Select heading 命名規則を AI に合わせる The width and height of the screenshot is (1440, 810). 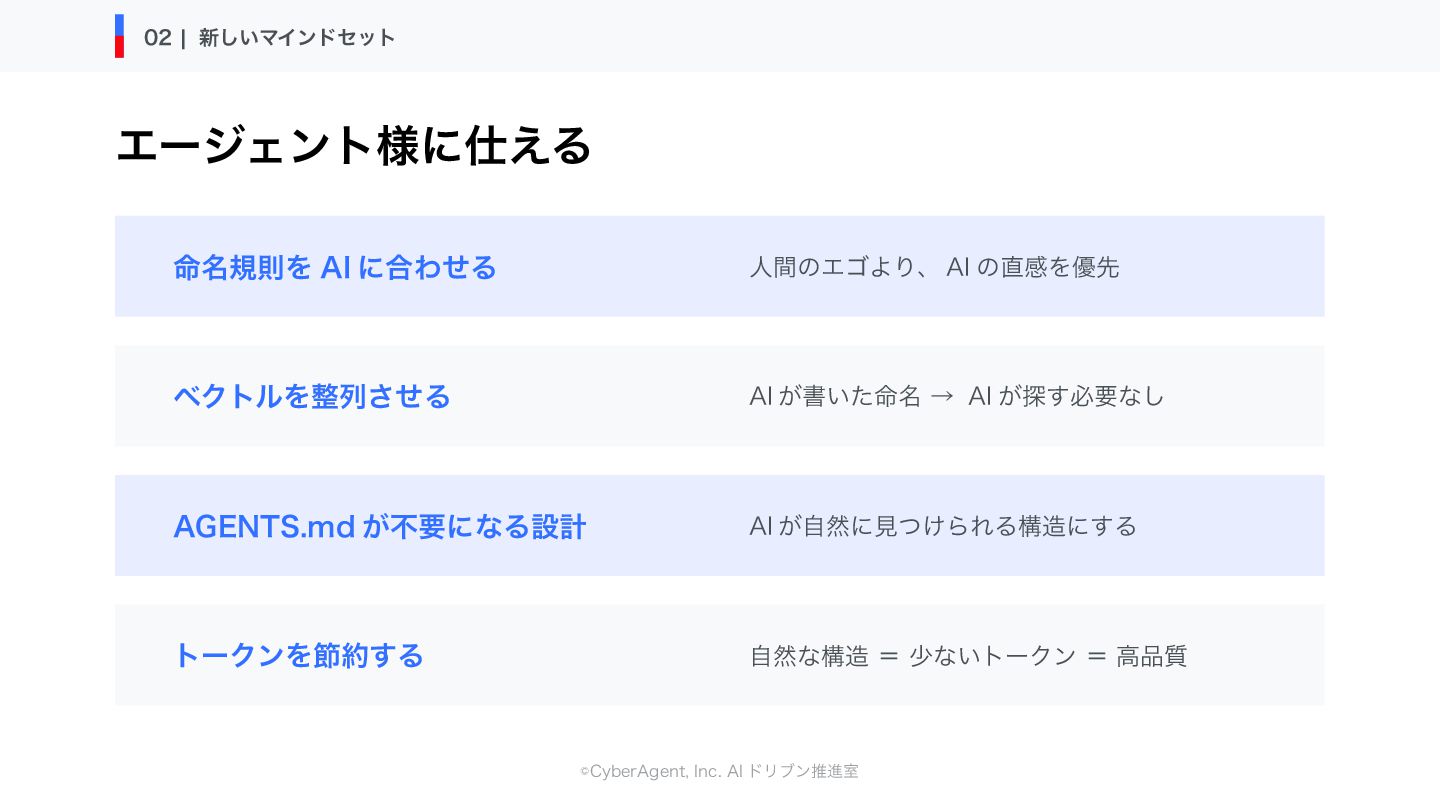pos(335,267)
